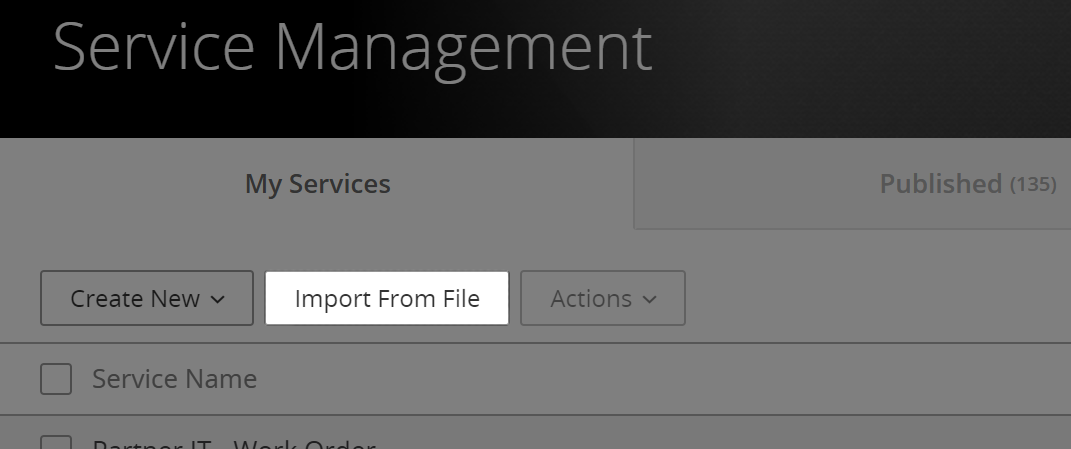Click the "File" word on Import button

(461, 299)
